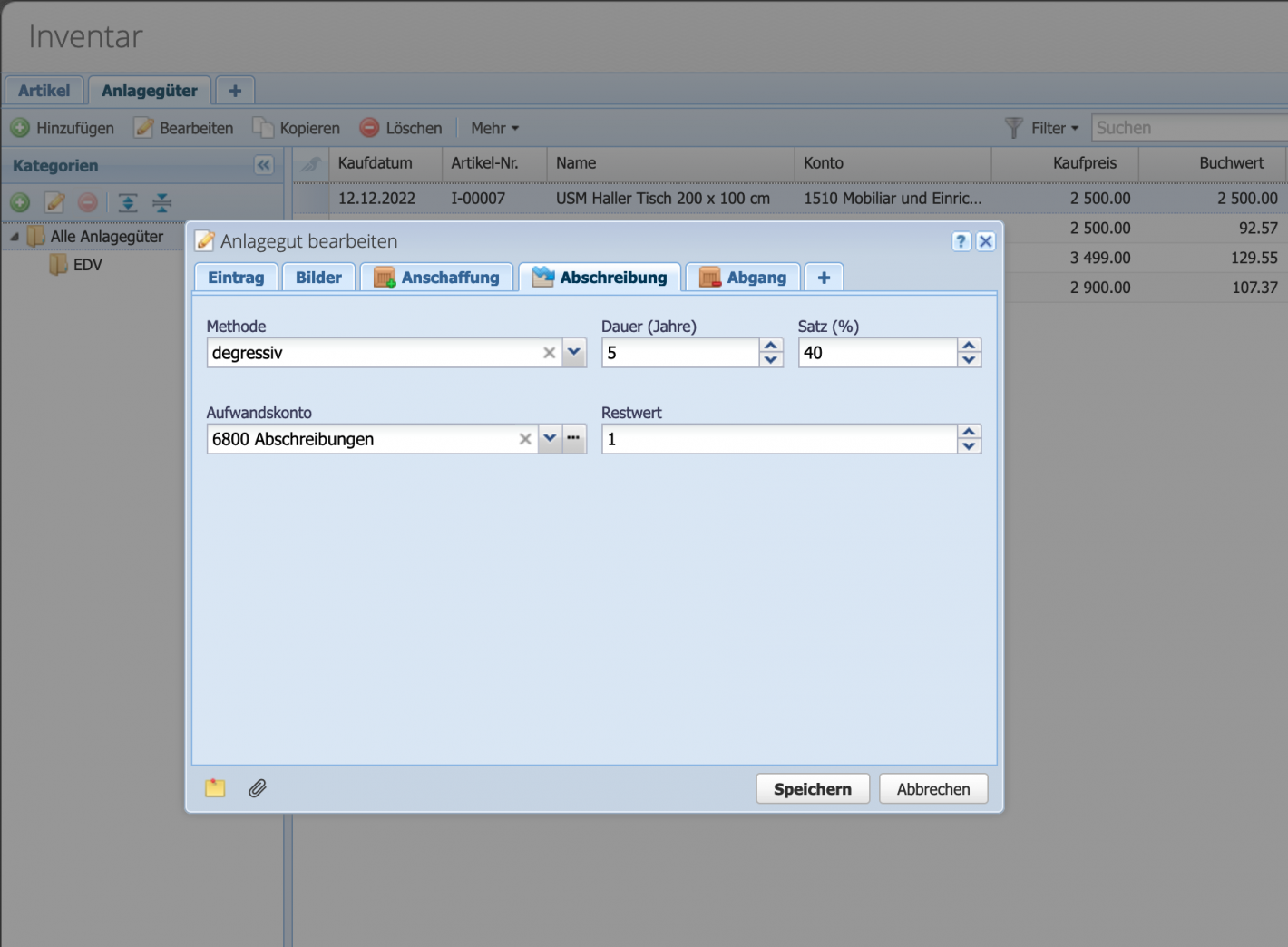Viewport: 1288px width, 947px height.
Task: Switch to the Anschaffung tab
Action: pos(437,278)
